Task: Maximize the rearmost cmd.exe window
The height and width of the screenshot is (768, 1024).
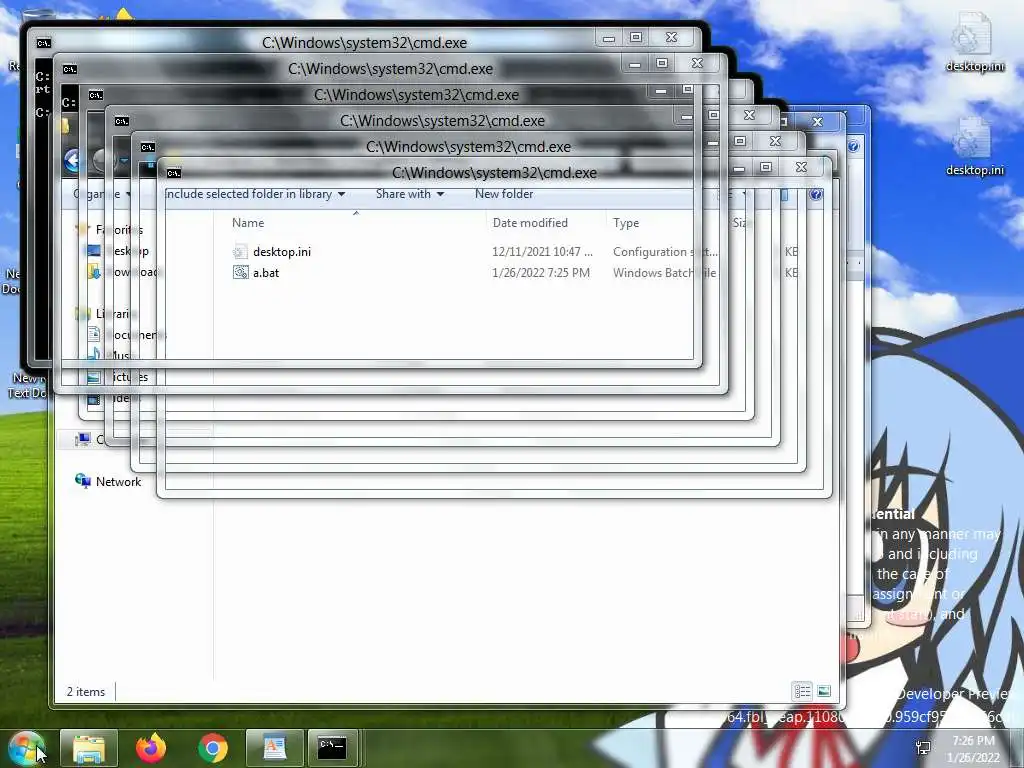Action: pos(635,37)
